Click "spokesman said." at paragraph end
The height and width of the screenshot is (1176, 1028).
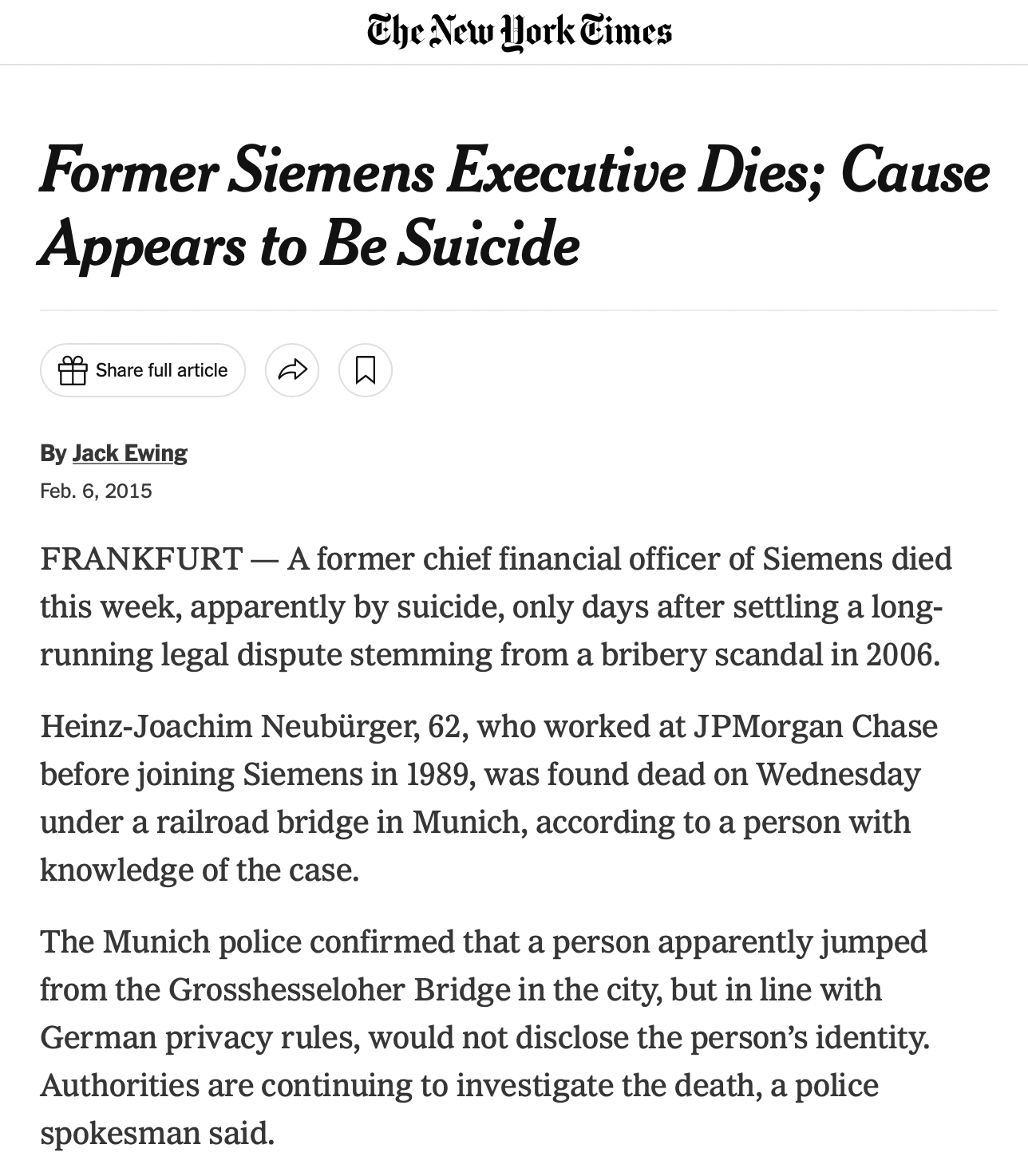coord(157,1133)
